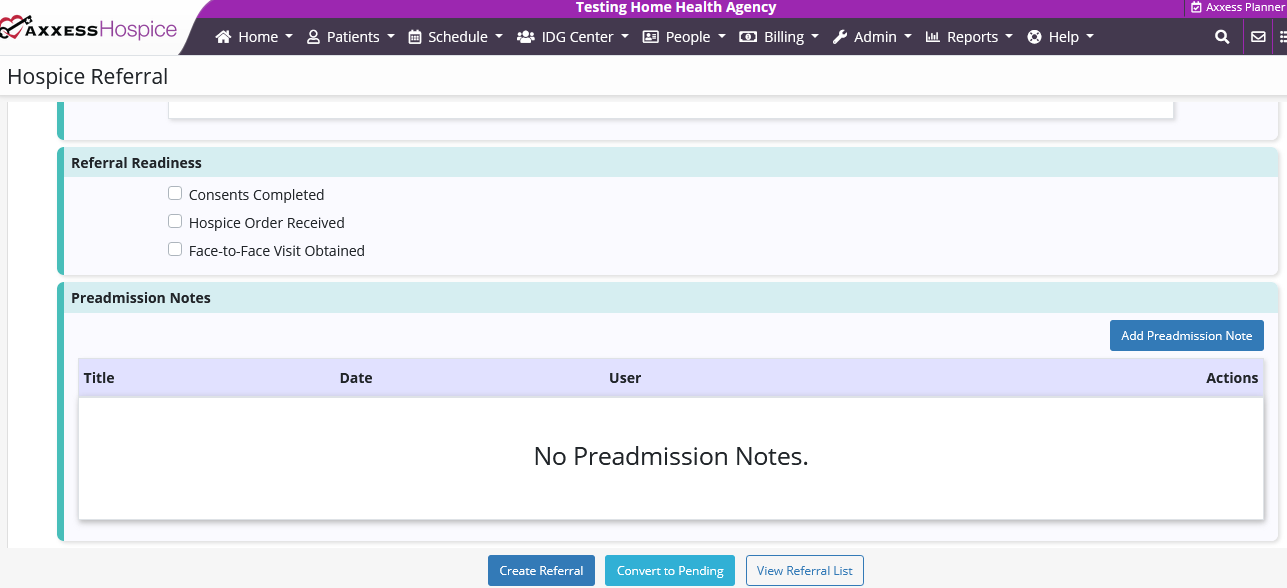Click the search magnifier icon
Screen dimensions: 1287x588
coord(1222,37)
